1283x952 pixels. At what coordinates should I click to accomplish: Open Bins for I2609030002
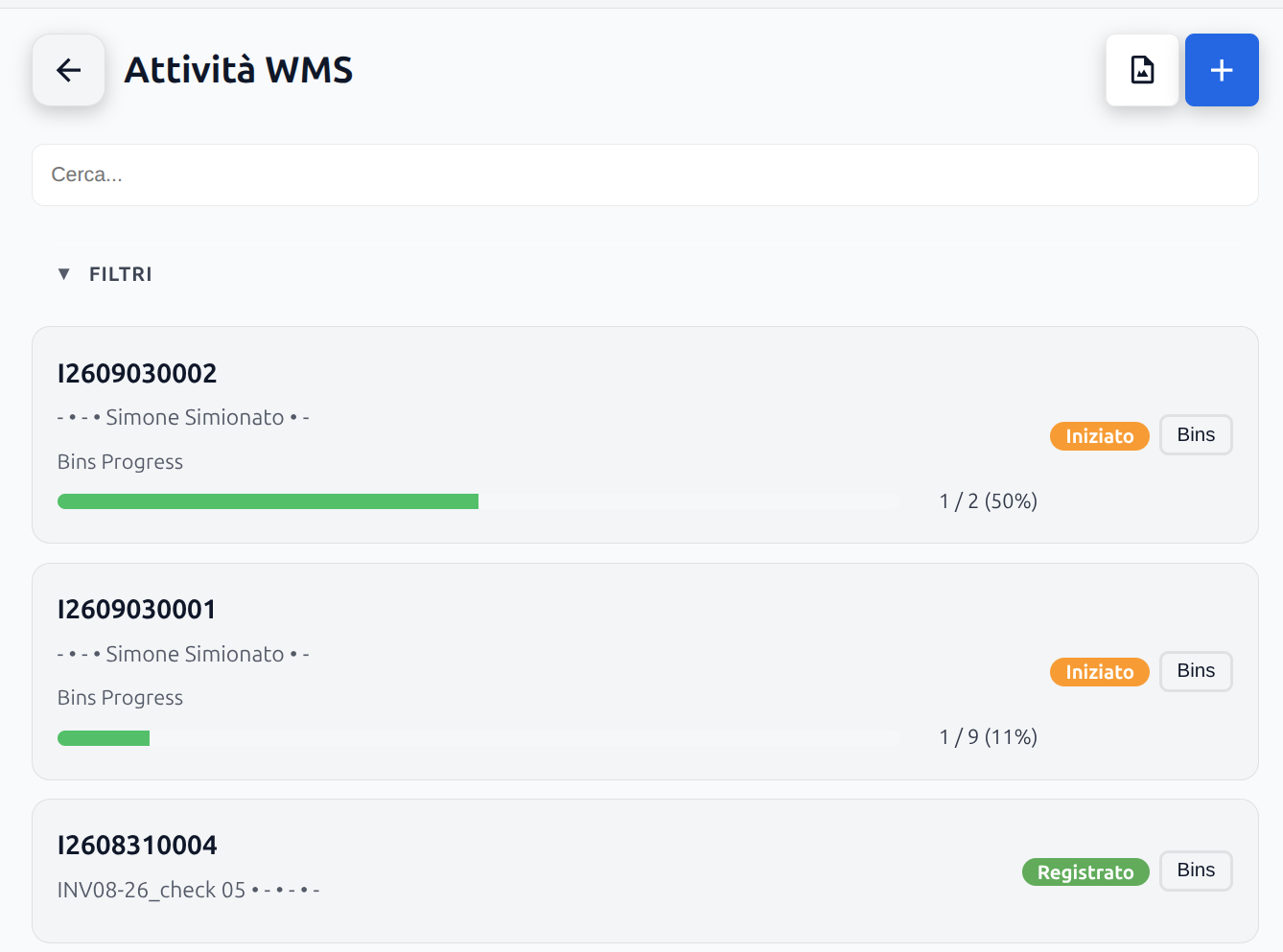click(1196, 434)
